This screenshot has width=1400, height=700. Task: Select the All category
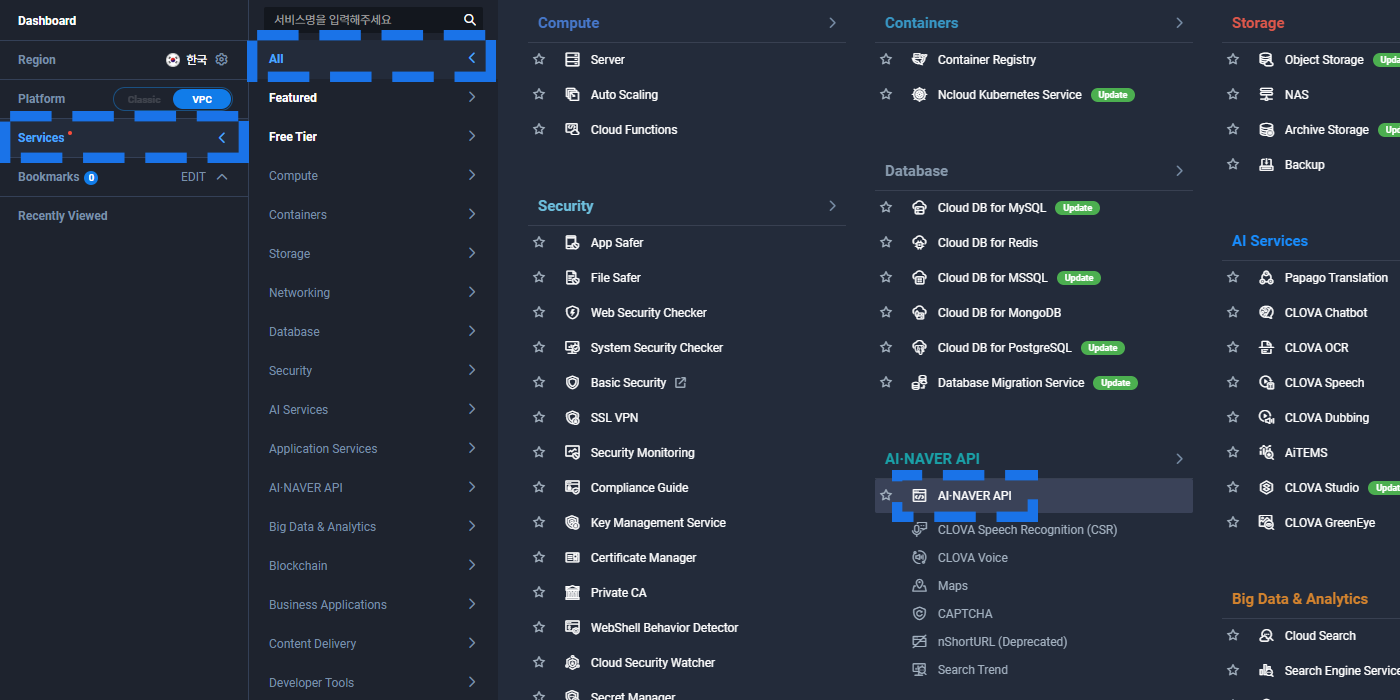[372, 59]
